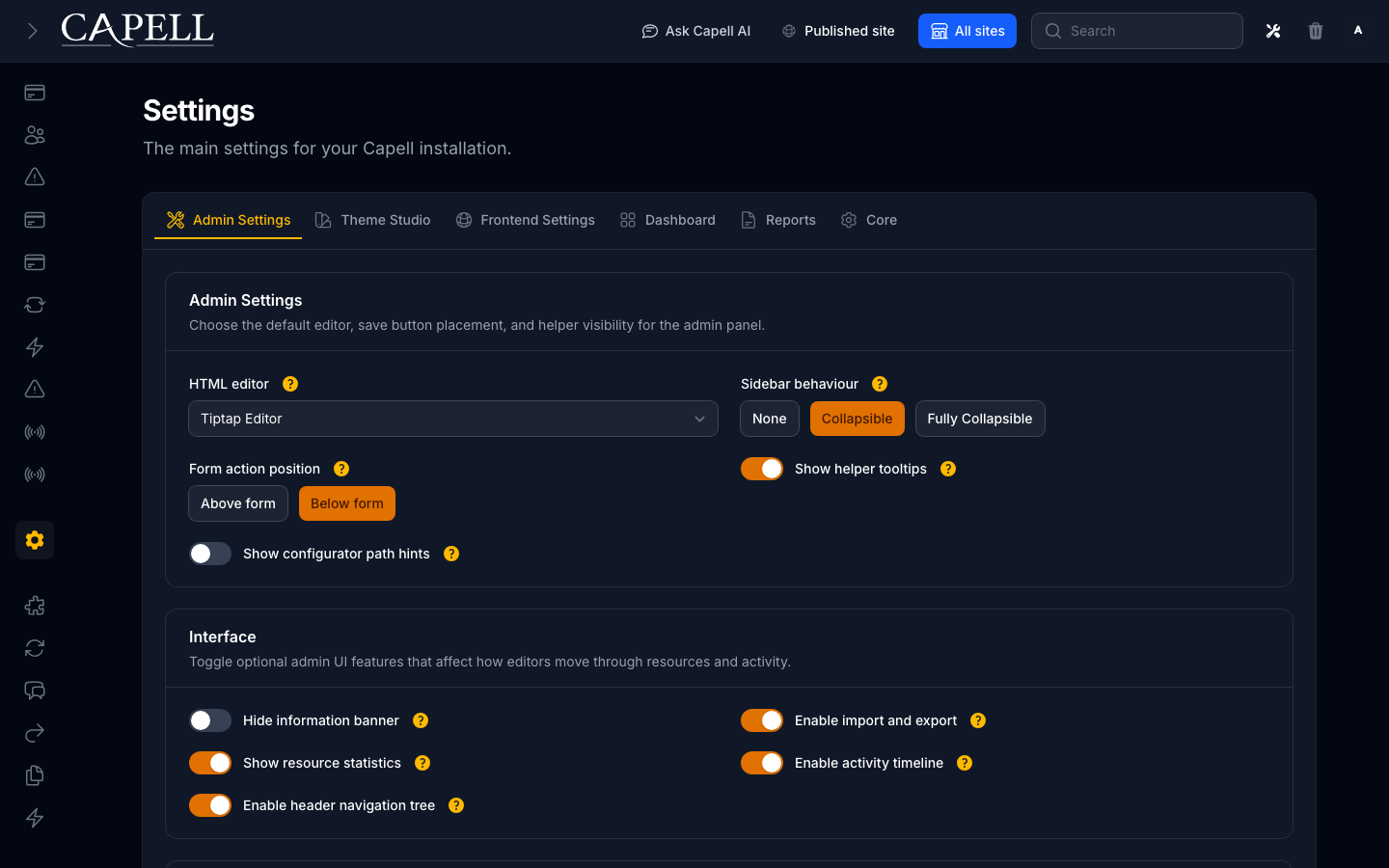Show help for Enable activity timeline
The image size is (1389, 868).
click(x=965, y=763)
